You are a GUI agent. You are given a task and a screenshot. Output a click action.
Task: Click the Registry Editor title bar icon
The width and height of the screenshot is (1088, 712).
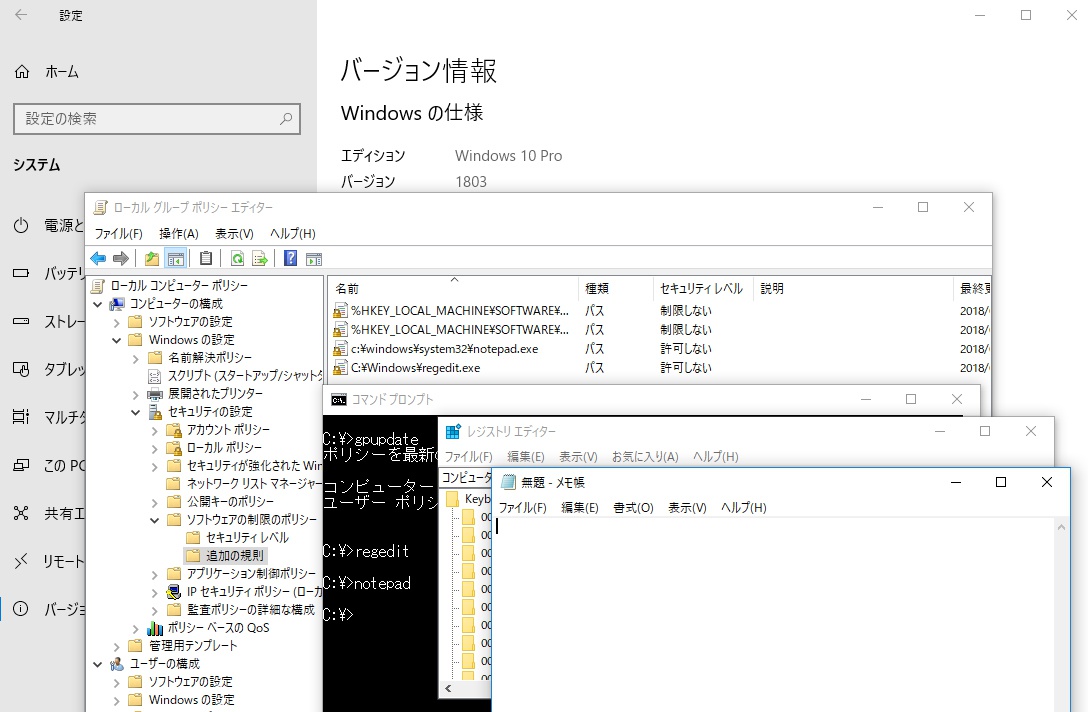click(x=453, y=432)
